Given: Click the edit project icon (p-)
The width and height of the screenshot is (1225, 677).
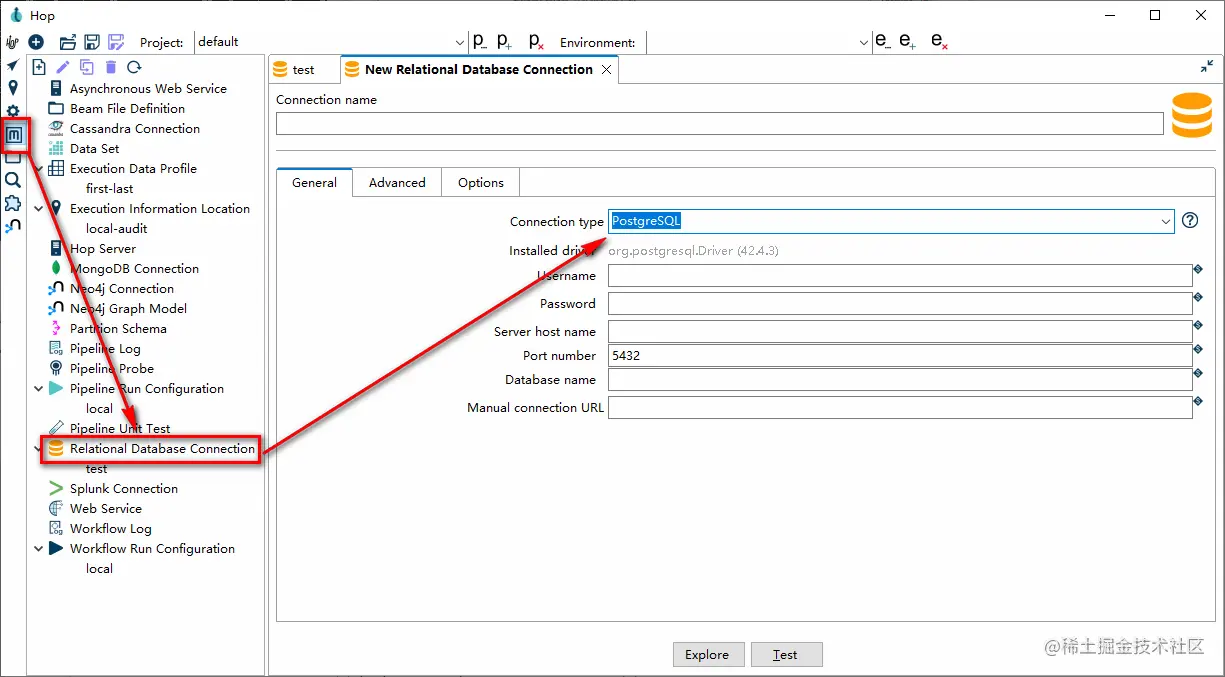Looking at the screenshot, I should click(x=480, y=42).
